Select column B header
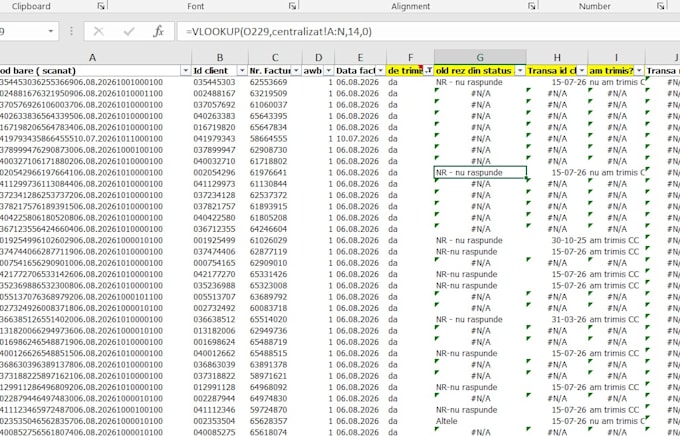Screen dimensions: 680x436 click(x=220, y=57)
